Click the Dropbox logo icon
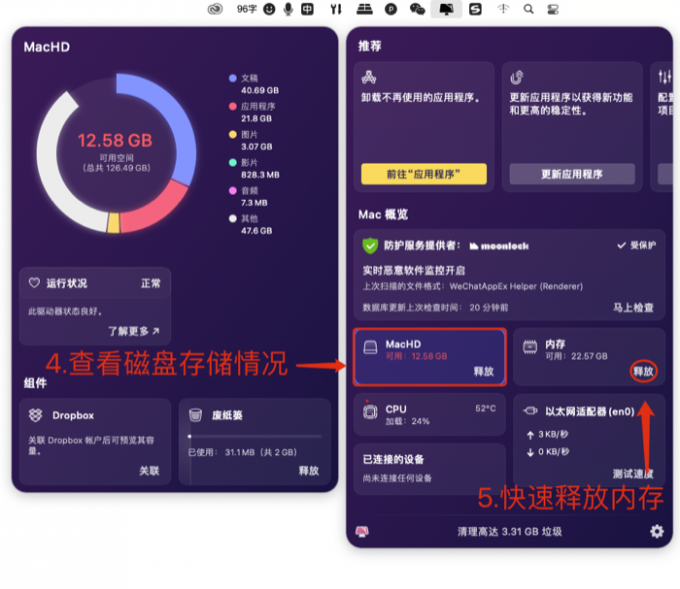 click(36, 415)
